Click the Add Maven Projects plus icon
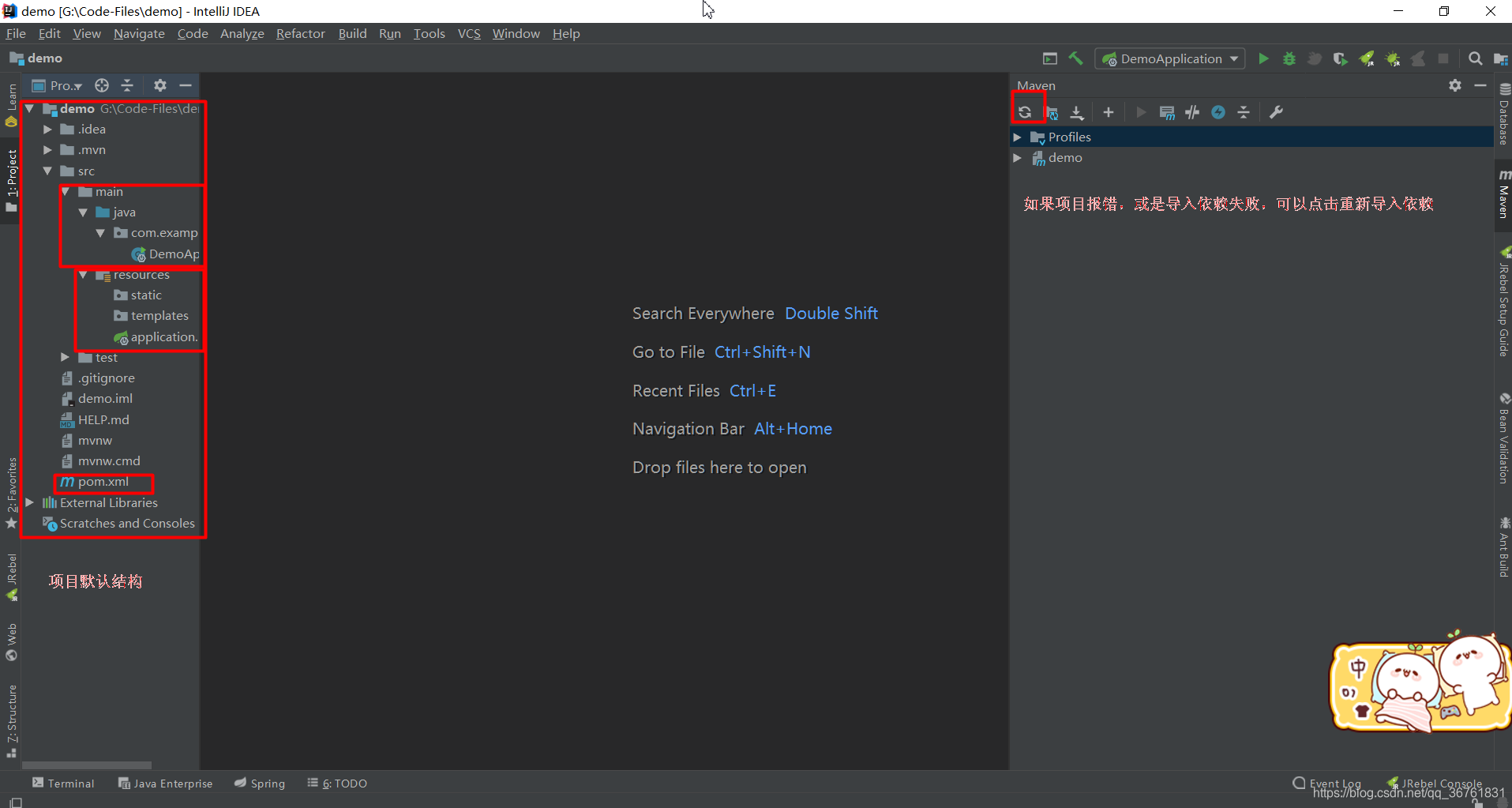Image resolution: width=1512 pixels, height=808 pixels. pos(1109,112)
